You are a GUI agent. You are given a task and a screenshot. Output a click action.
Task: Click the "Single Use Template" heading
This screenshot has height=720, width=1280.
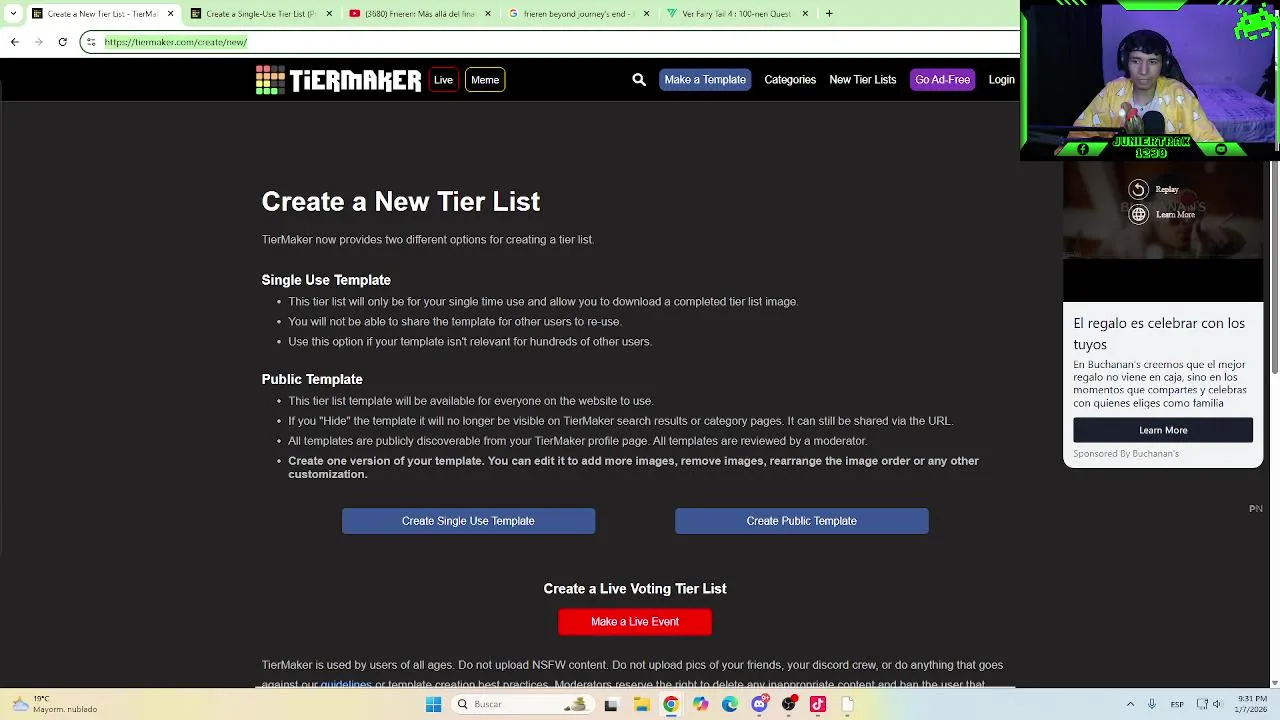tap(326, 280)
